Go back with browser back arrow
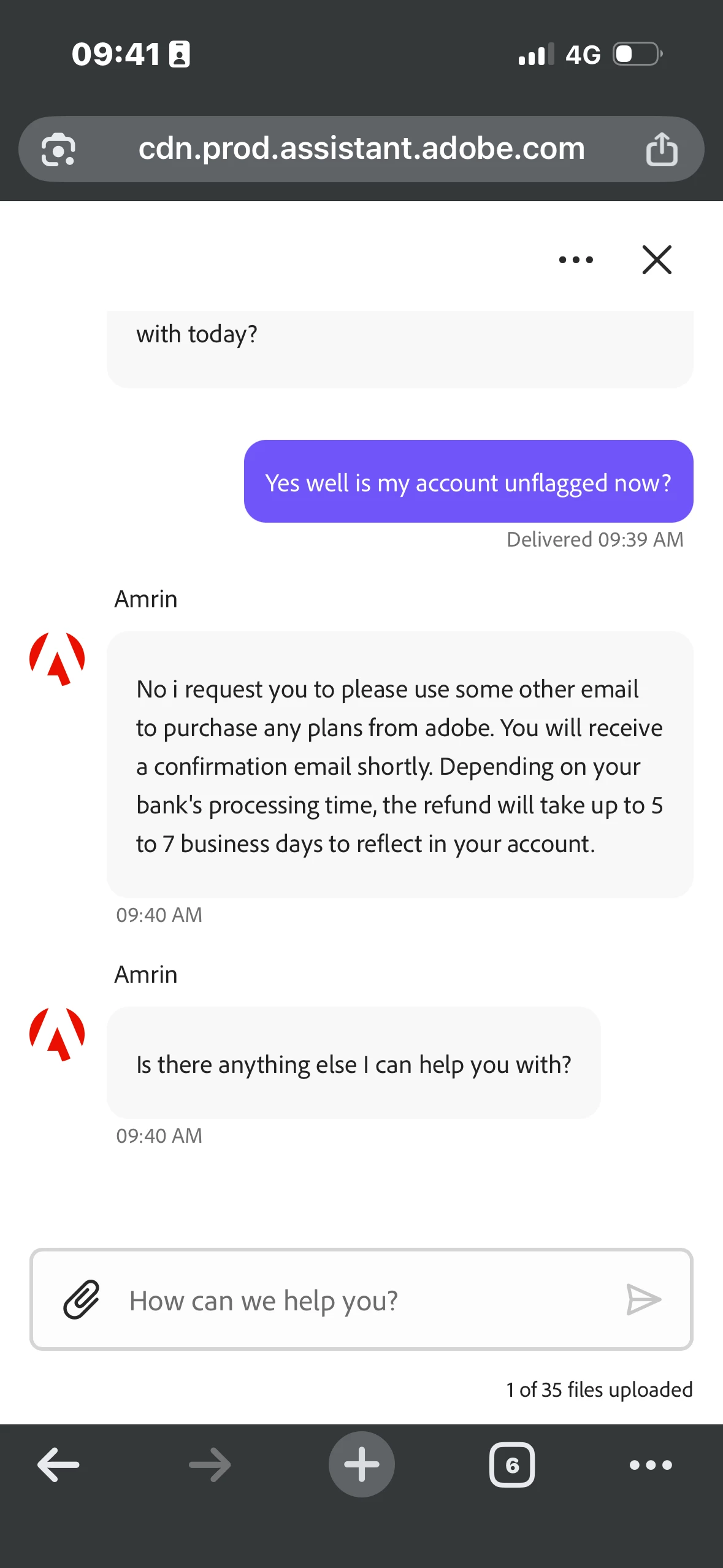This screenshot has height=1568, width=723. [x=58, y=1465]
